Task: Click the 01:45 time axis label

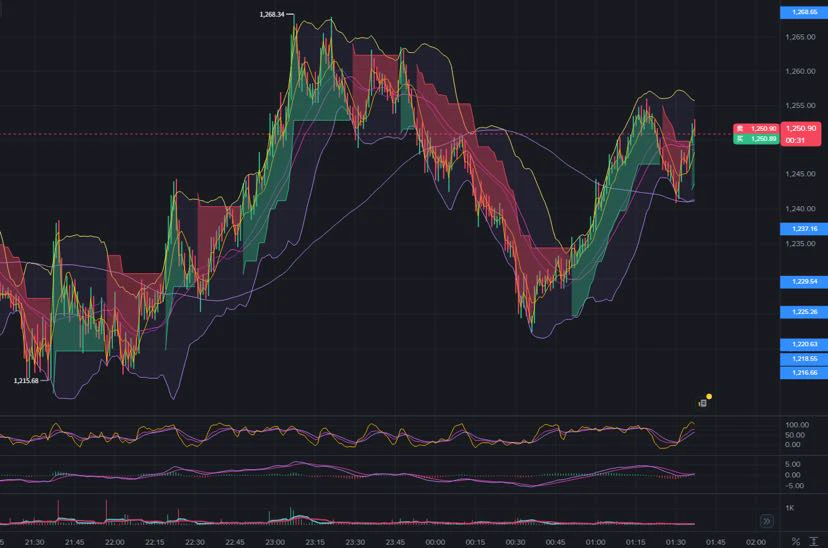Action: [x=716, y=542]
